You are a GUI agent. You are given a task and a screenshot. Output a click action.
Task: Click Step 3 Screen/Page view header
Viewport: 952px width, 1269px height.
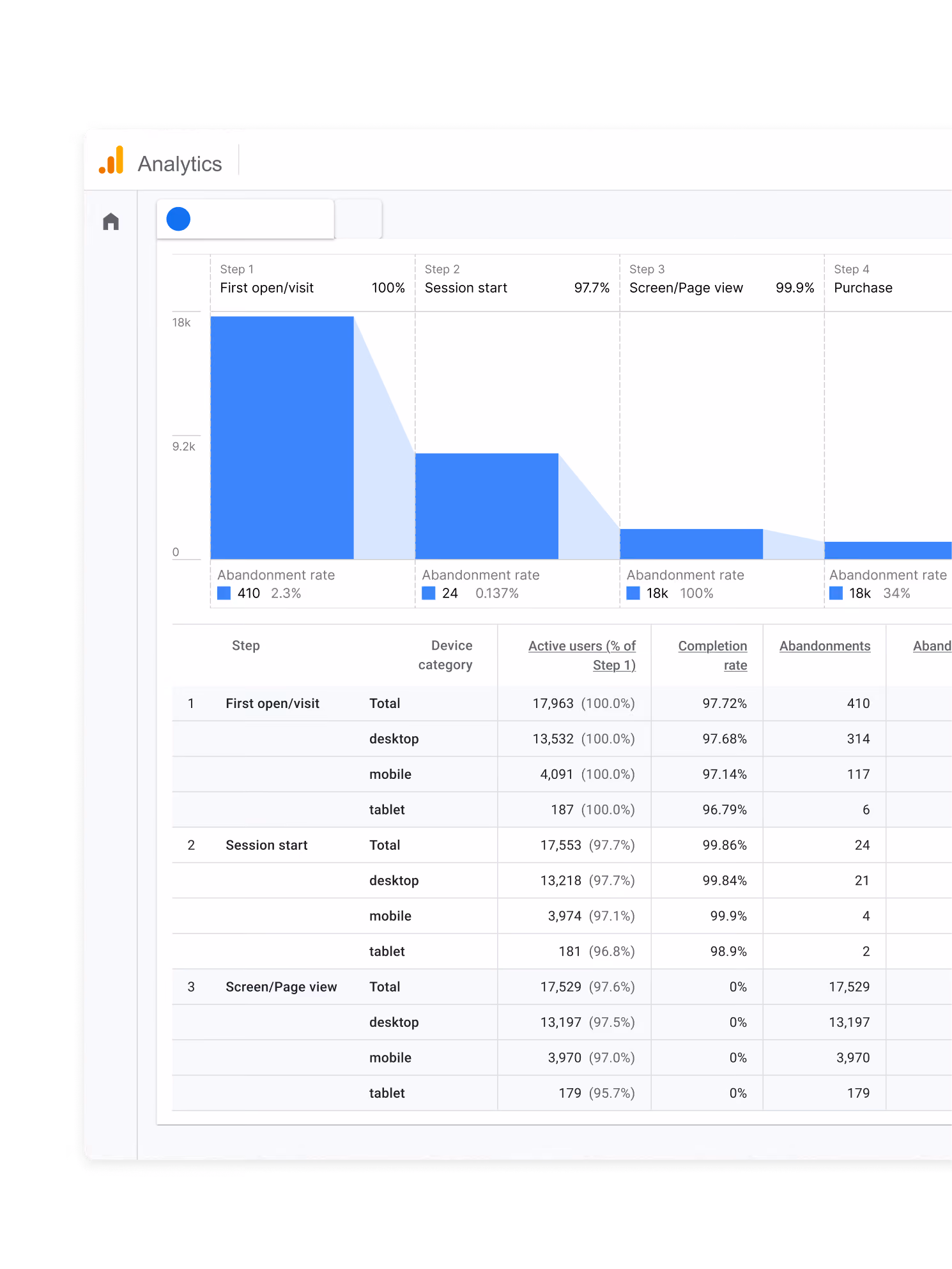pyautogui.click(x=721, y=279)
